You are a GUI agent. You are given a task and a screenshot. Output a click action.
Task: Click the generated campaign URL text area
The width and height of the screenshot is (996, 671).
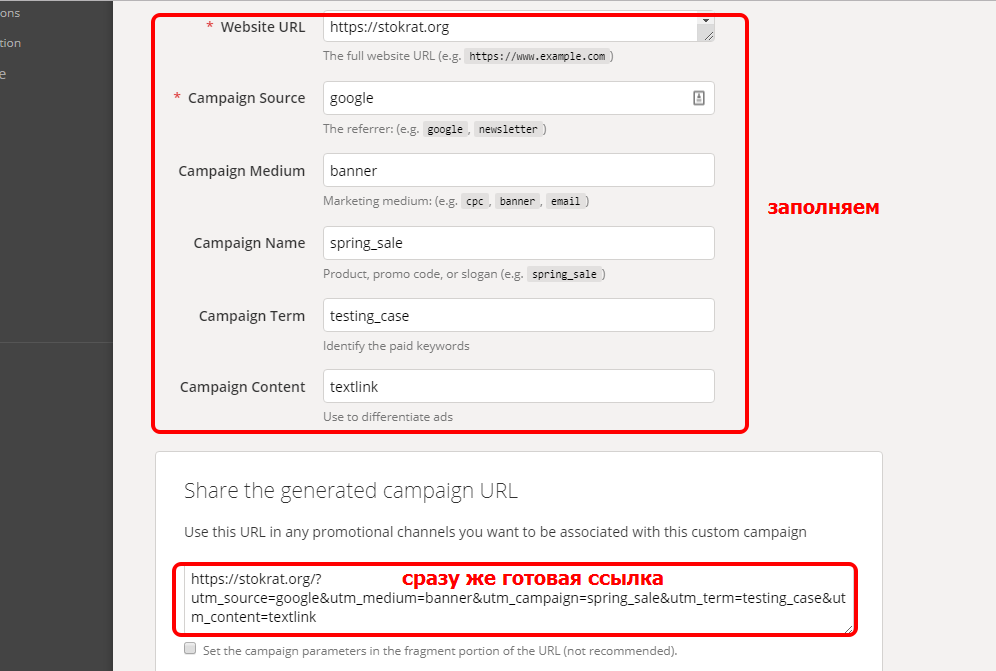click(x=518, y=600)
